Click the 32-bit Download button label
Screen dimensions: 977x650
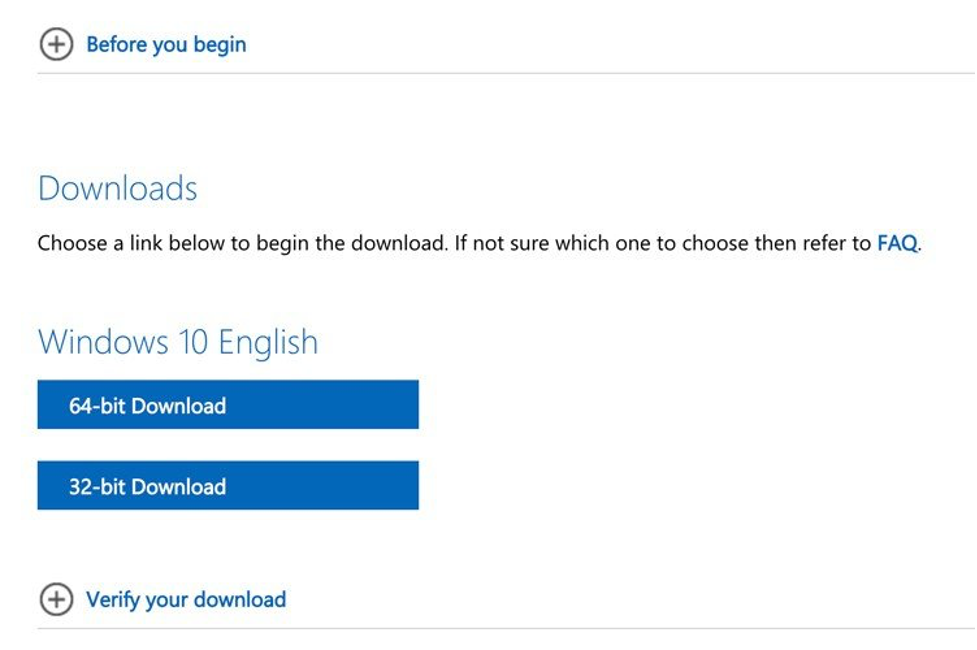pyautogui.click(x=148, y=487)
